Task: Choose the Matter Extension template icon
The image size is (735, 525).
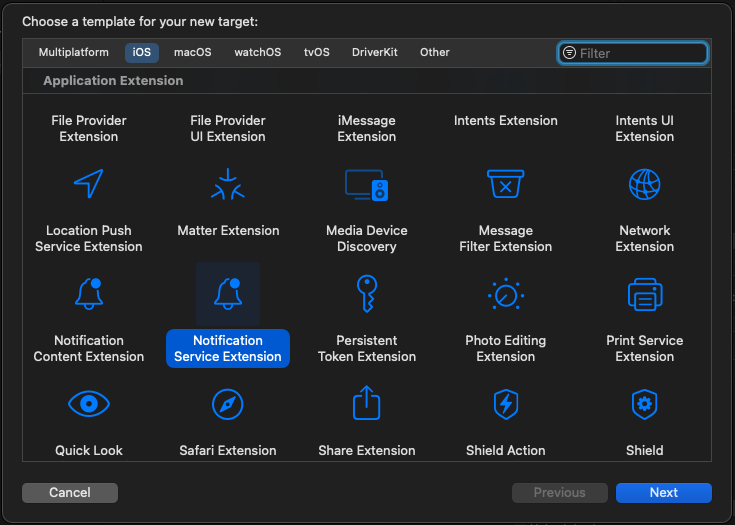Action: click(228, 185)
